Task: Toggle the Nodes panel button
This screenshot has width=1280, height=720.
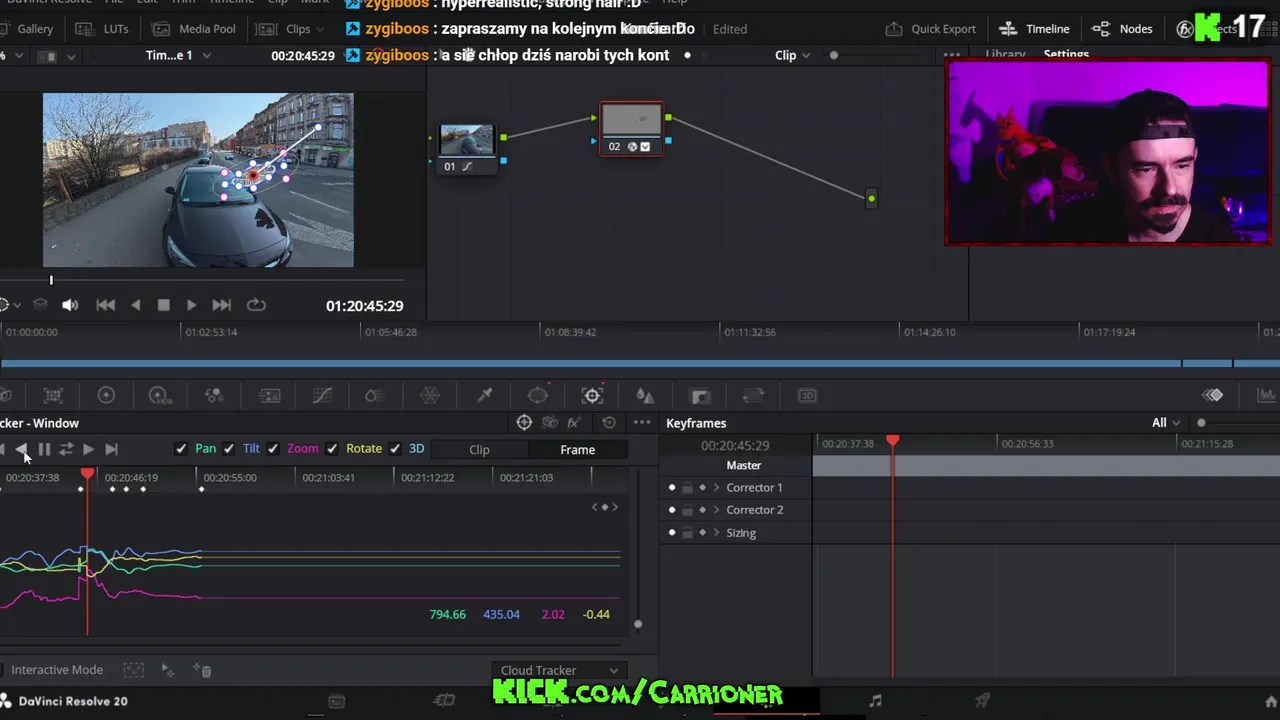Action: click(x=1123, y=29)
